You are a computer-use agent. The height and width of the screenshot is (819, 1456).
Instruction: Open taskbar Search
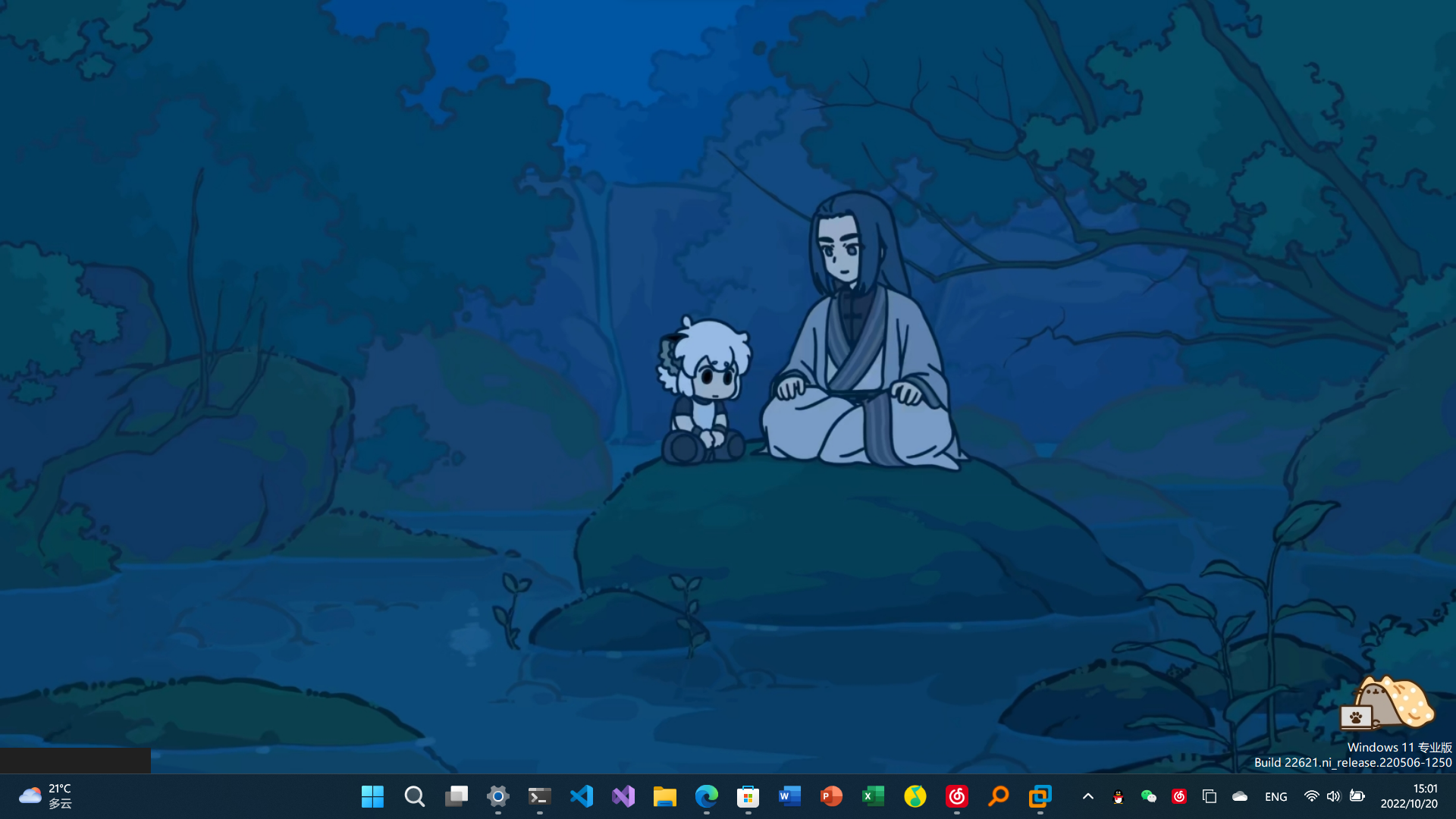pyautogui.click(x=414, y=796)
